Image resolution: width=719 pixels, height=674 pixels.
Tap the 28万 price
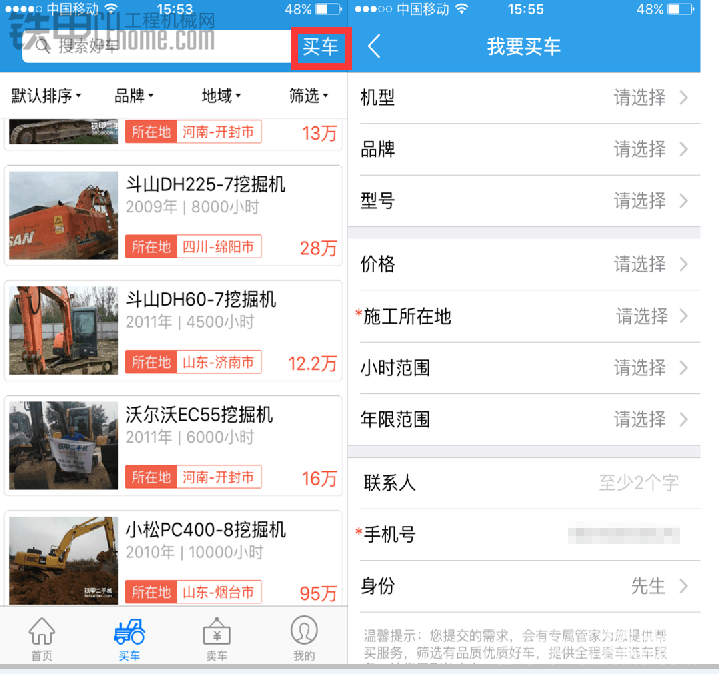318,249
